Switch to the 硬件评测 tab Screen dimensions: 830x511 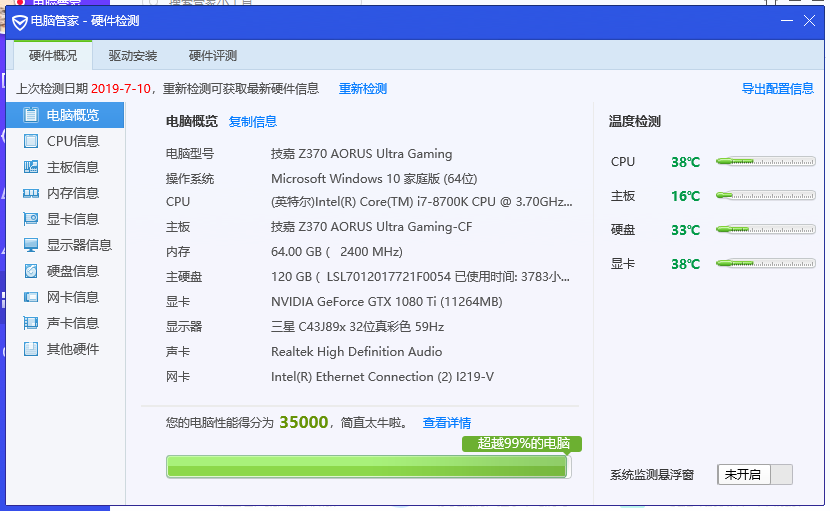pos(213,56)
